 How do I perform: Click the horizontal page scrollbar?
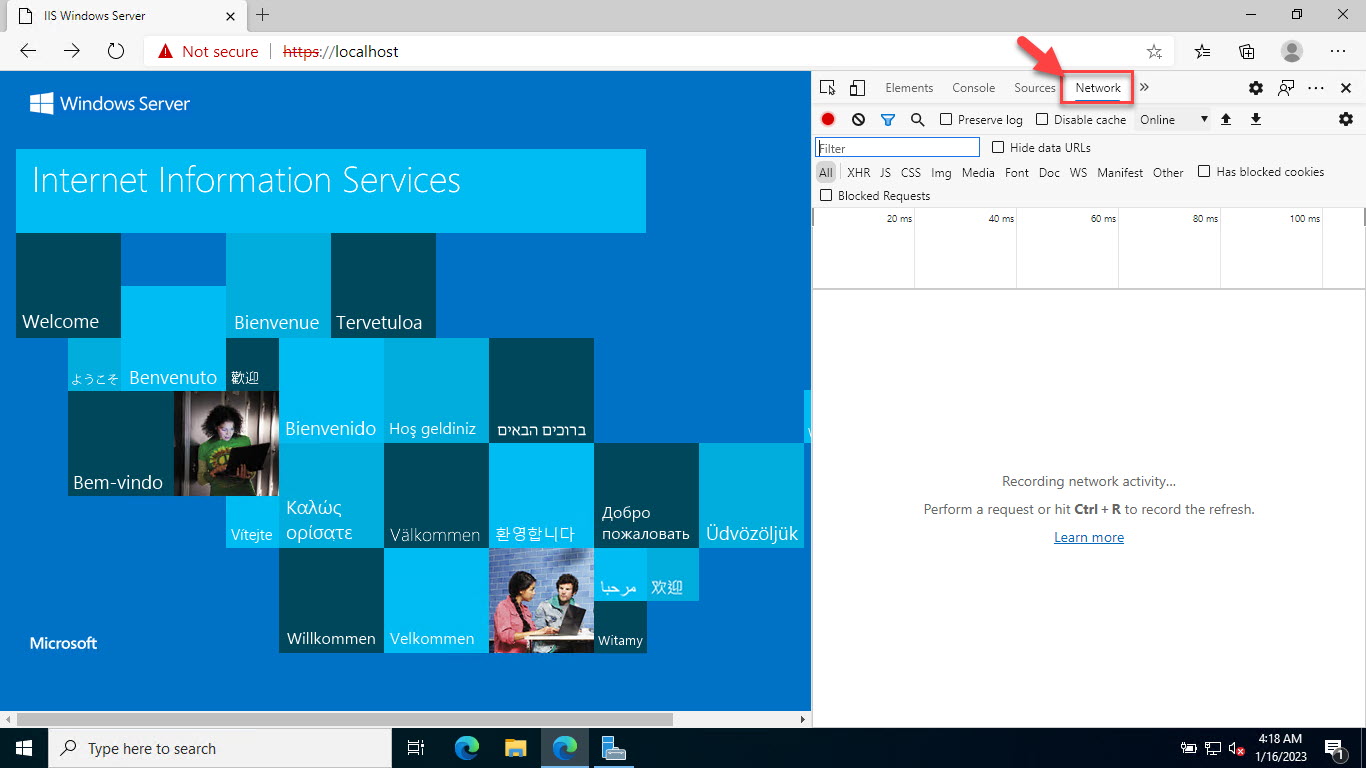(345, 719)
